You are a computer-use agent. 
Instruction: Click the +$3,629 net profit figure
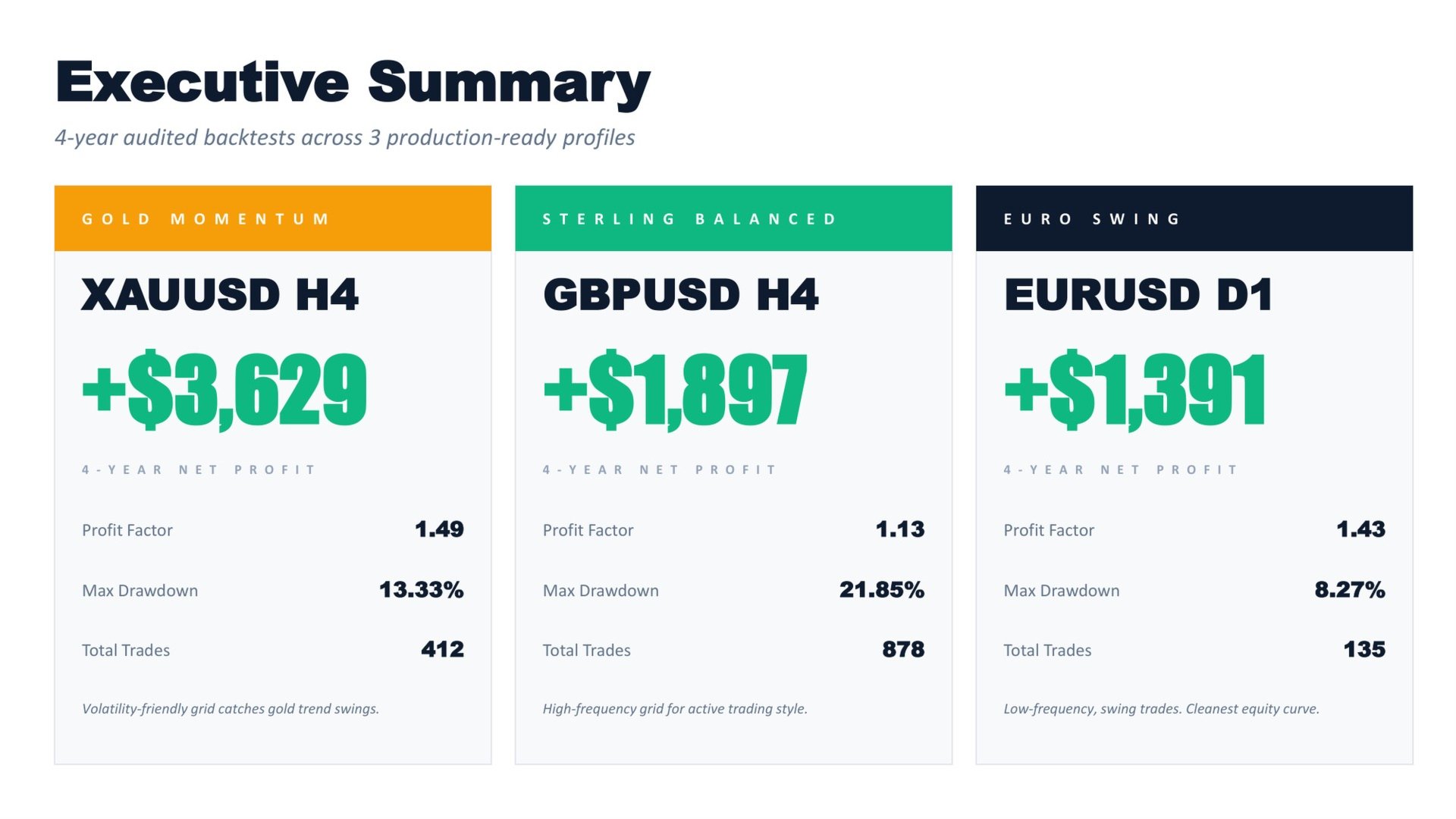click(x=224, y=390)
